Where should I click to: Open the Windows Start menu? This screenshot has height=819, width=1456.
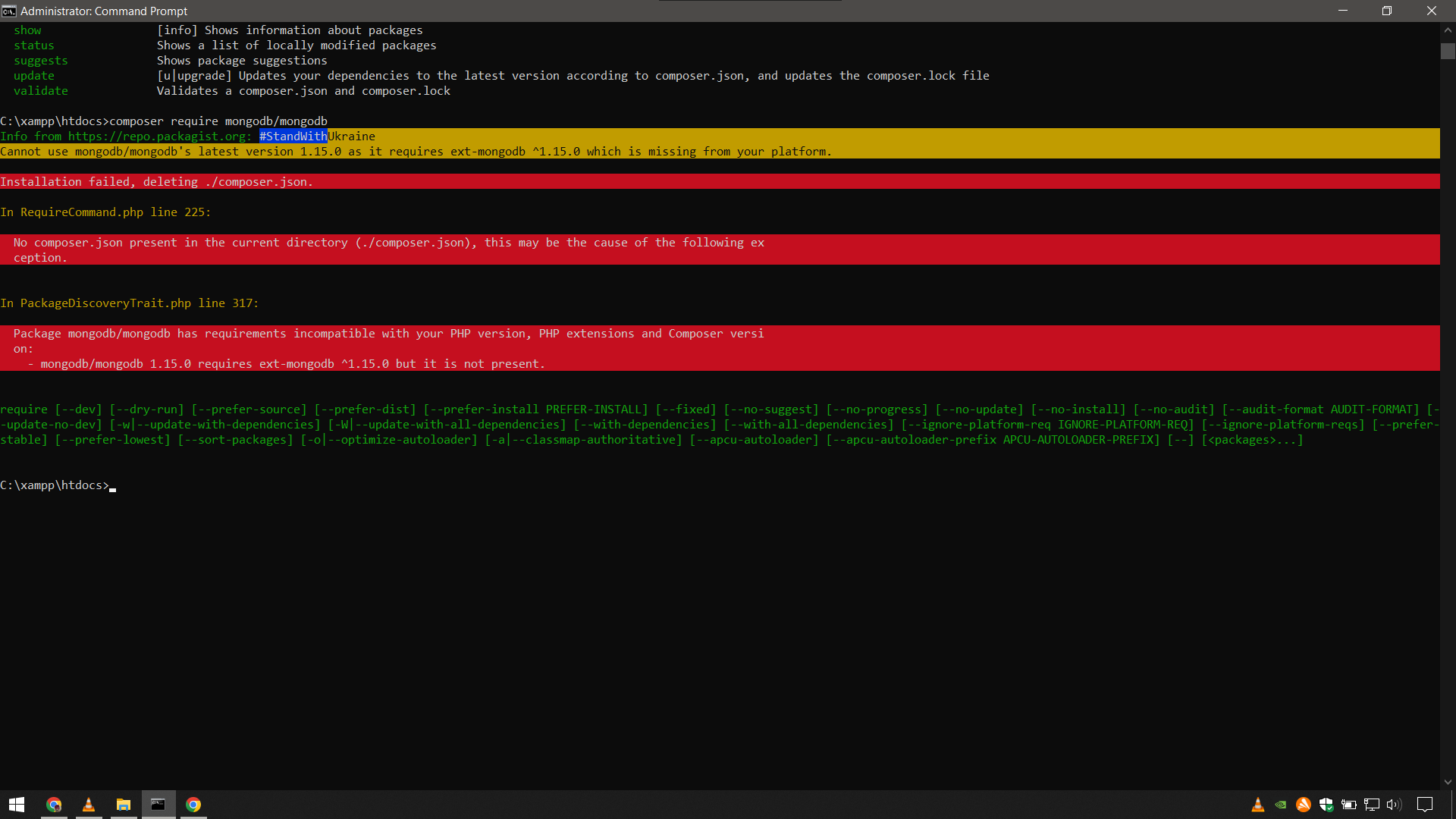tap(17, 805)
